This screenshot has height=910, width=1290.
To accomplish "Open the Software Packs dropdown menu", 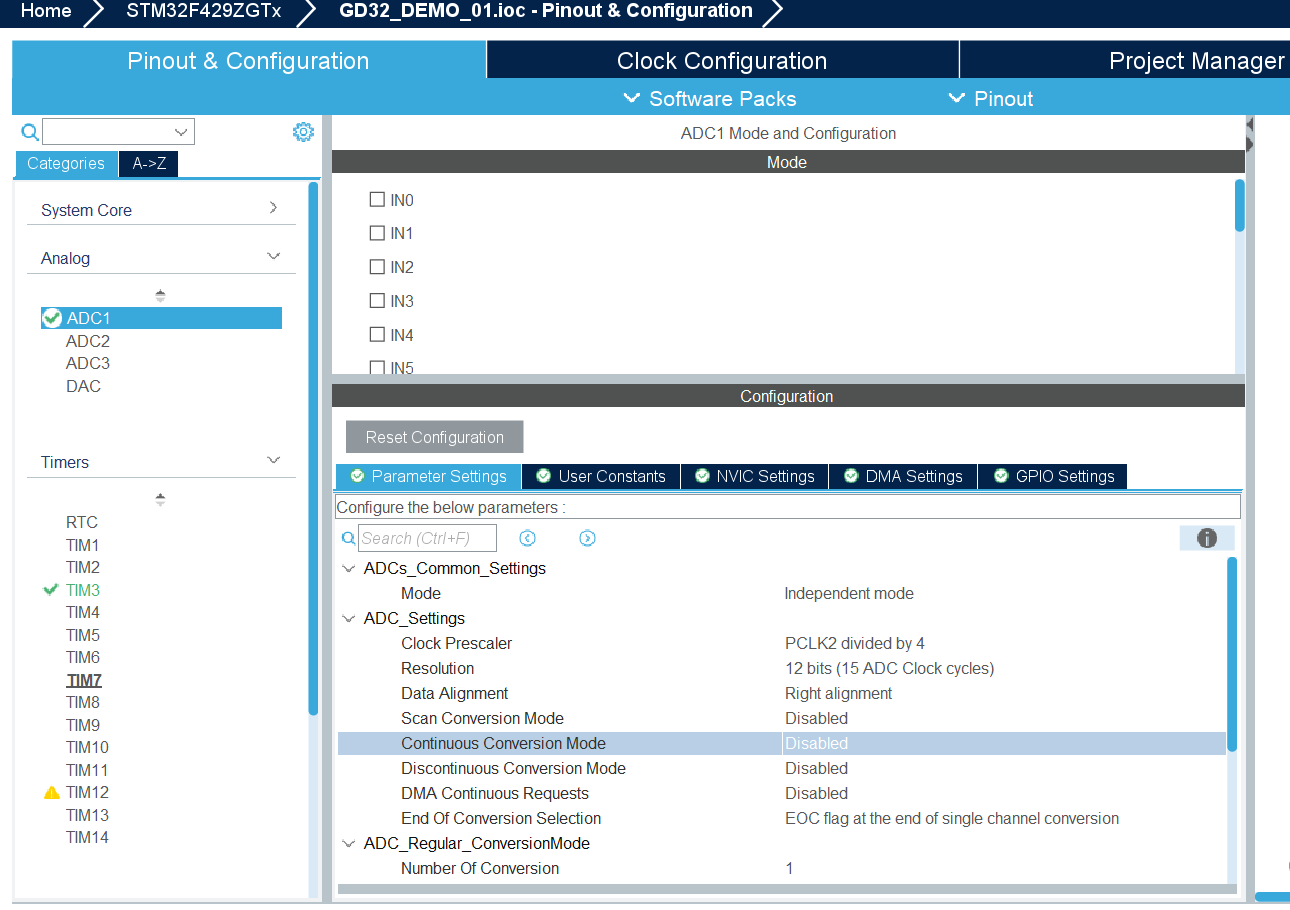I will coord(710,98).
